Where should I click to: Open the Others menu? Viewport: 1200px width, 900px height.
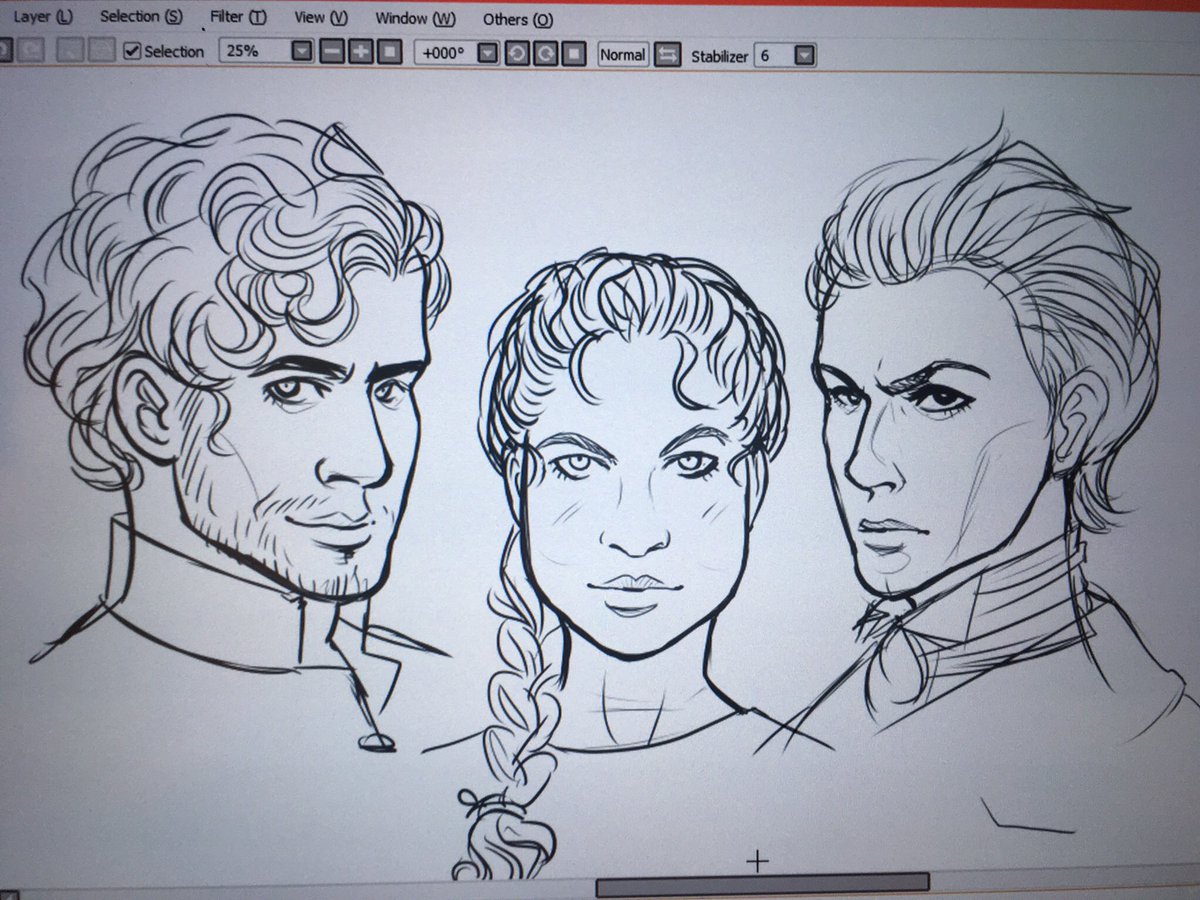(x=517, y=20)
